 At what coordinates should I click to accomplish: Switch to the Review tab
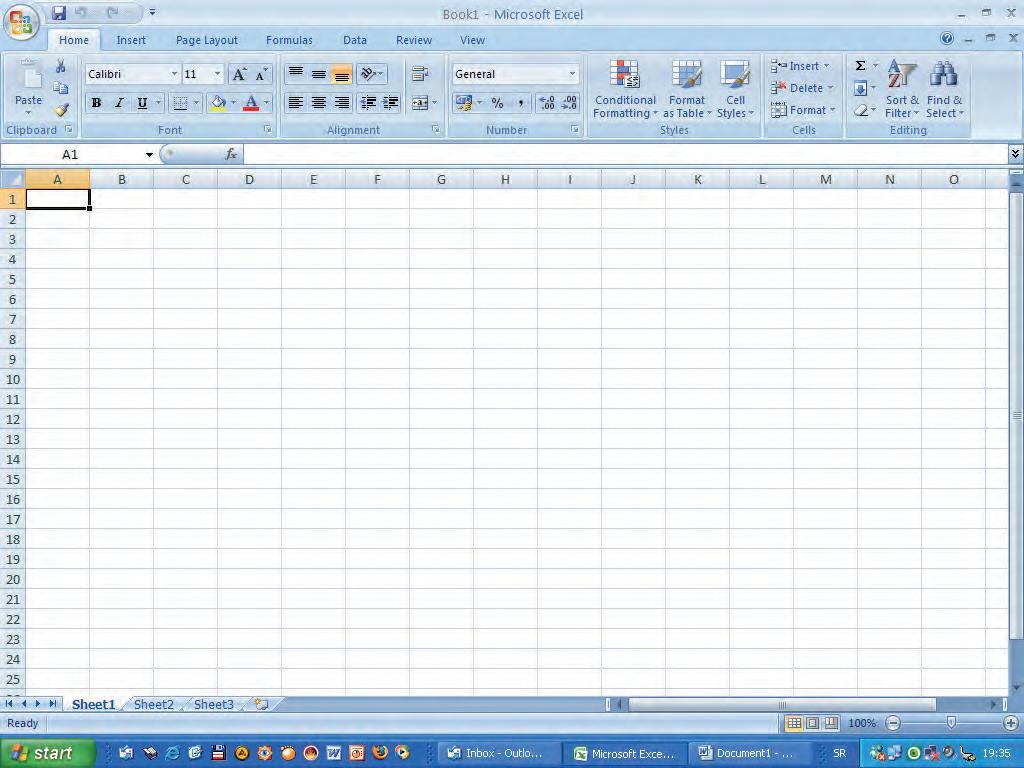pyautogui.click(x=414, y=40)
